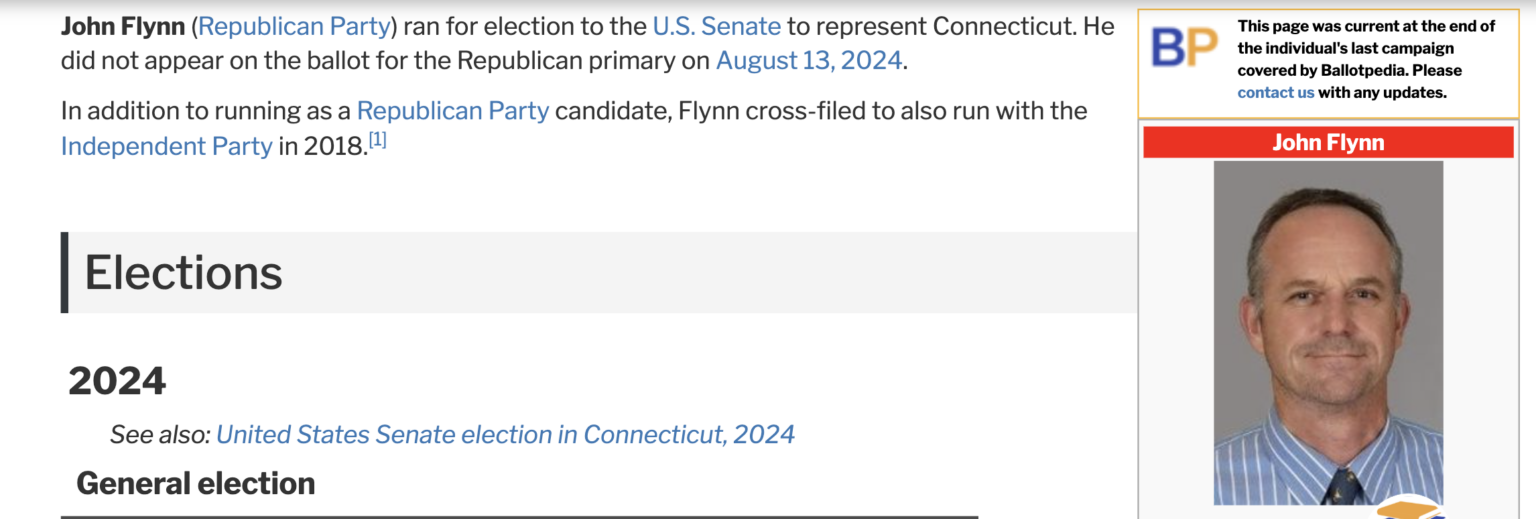Open United States Senate election in Connecticut, 2024

(x=505, y=434)
